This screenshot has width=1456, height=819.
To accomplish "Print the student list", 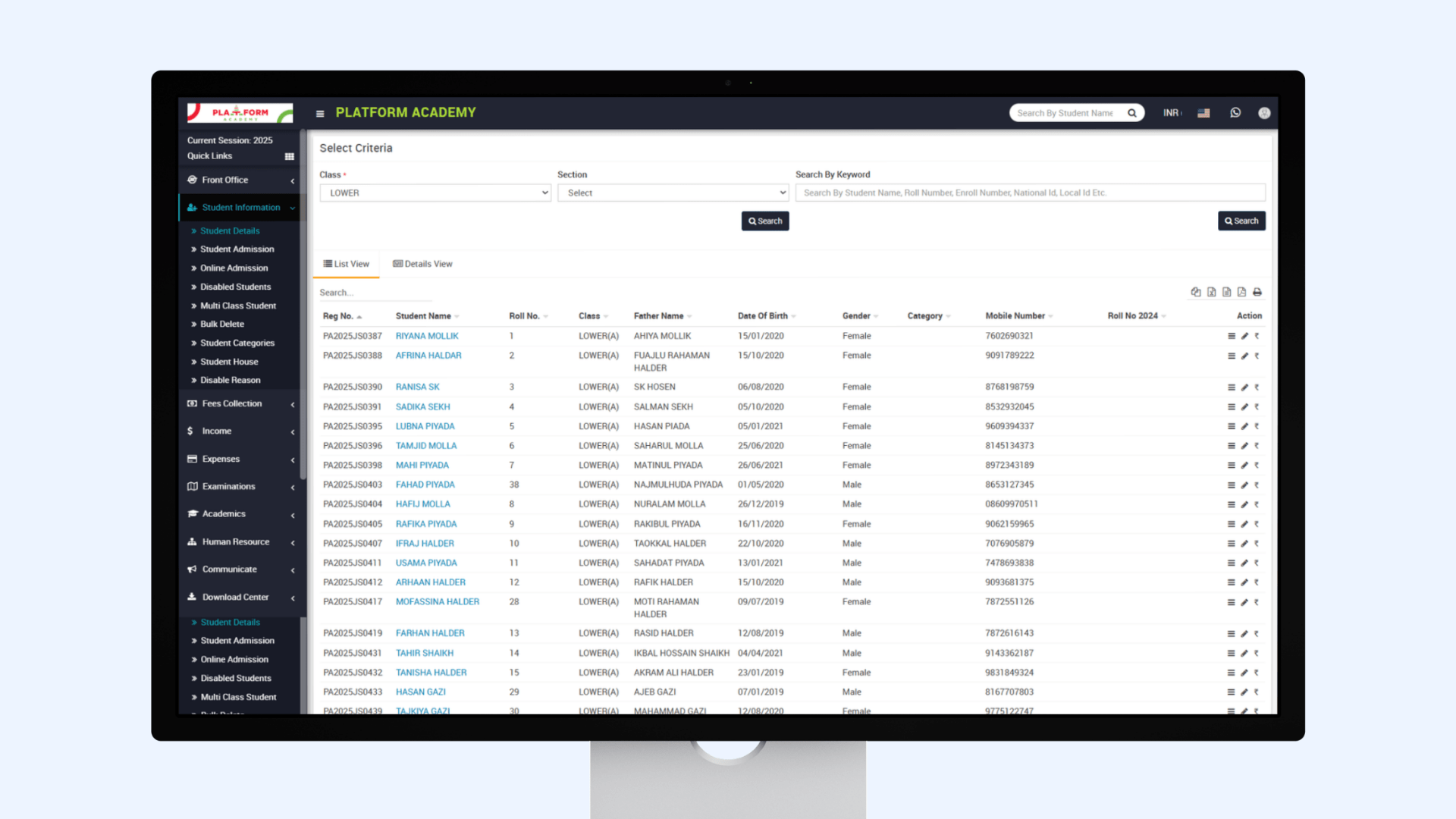I will (1257, 292).
